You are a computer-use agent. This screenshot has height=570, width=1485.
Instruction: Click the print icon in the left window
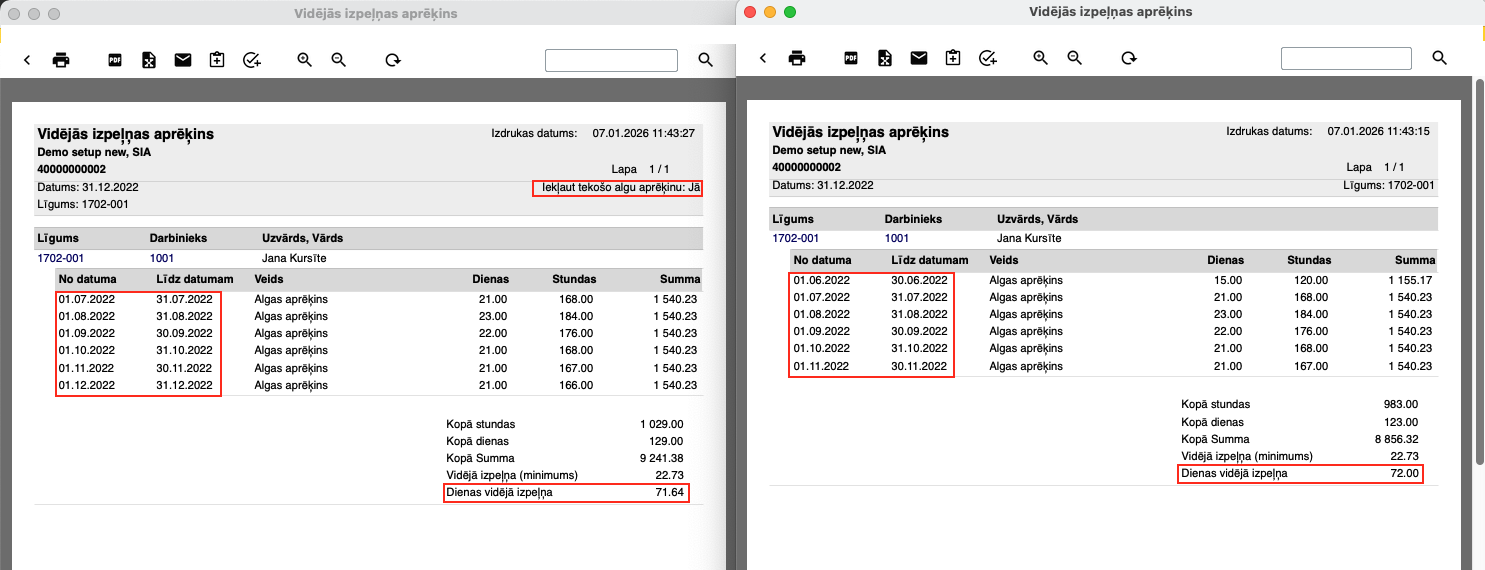61,60
